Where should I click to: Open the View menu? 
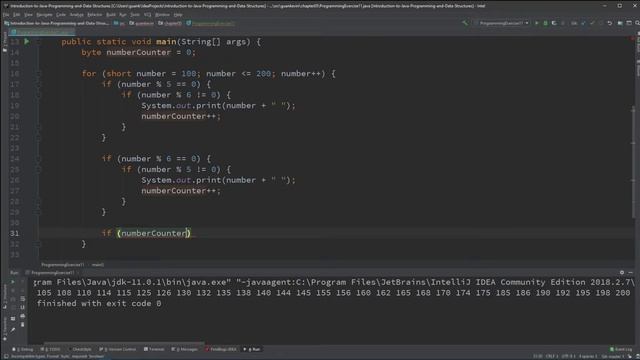click(28, 15)
